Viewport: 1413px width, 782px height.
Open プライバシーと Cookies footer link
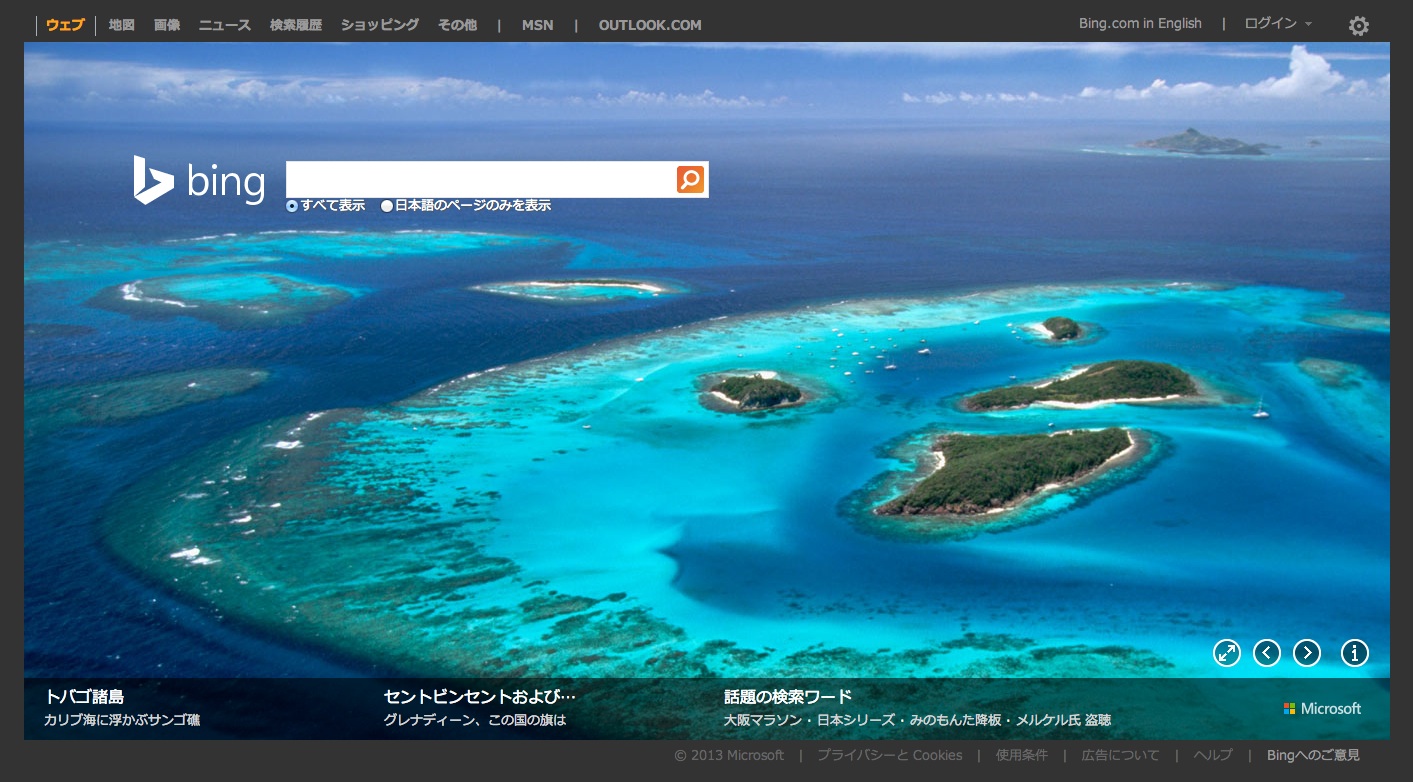tap(889, 755)
